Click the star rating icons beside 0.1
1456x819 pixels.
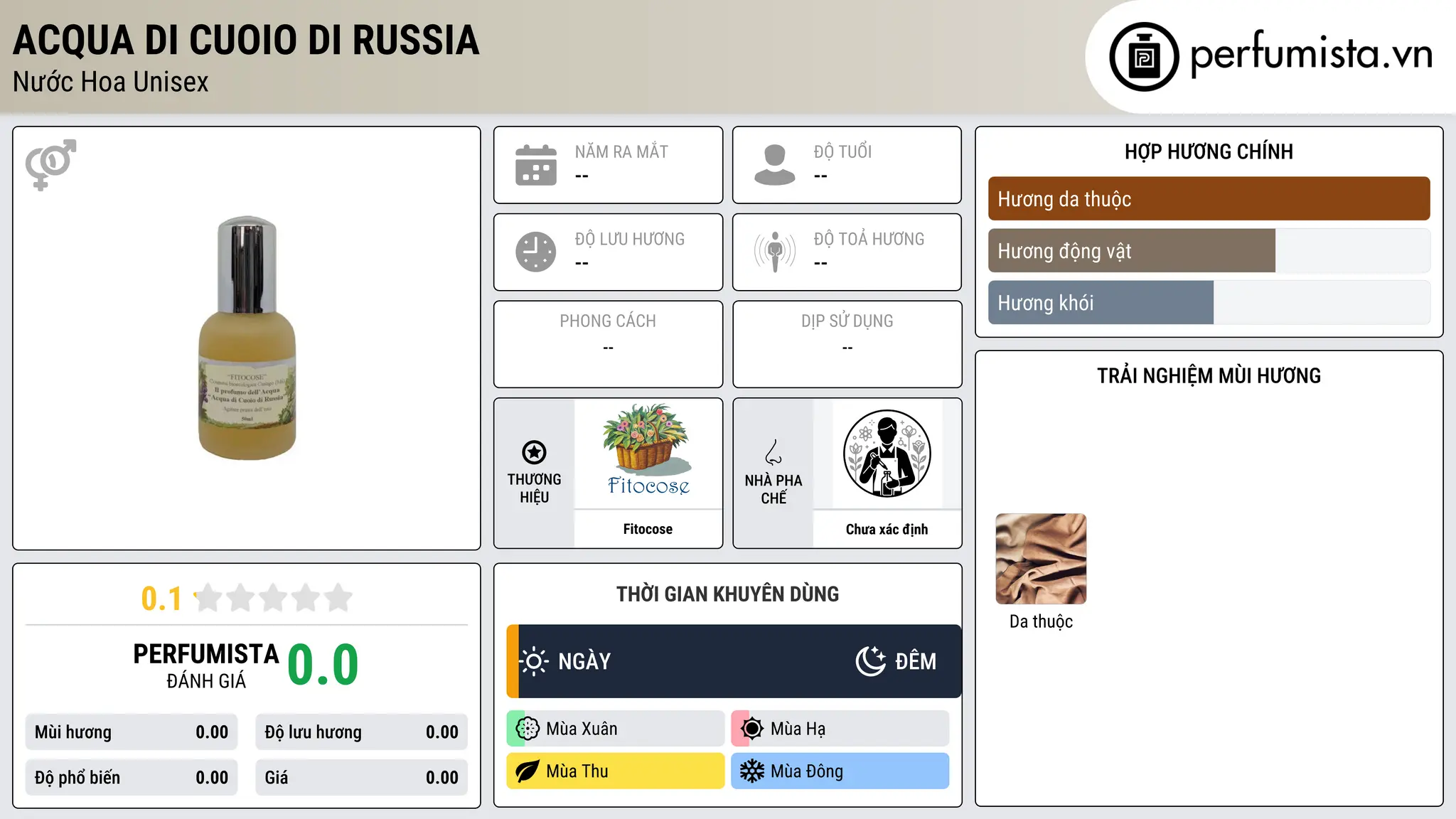pos(273,598)
